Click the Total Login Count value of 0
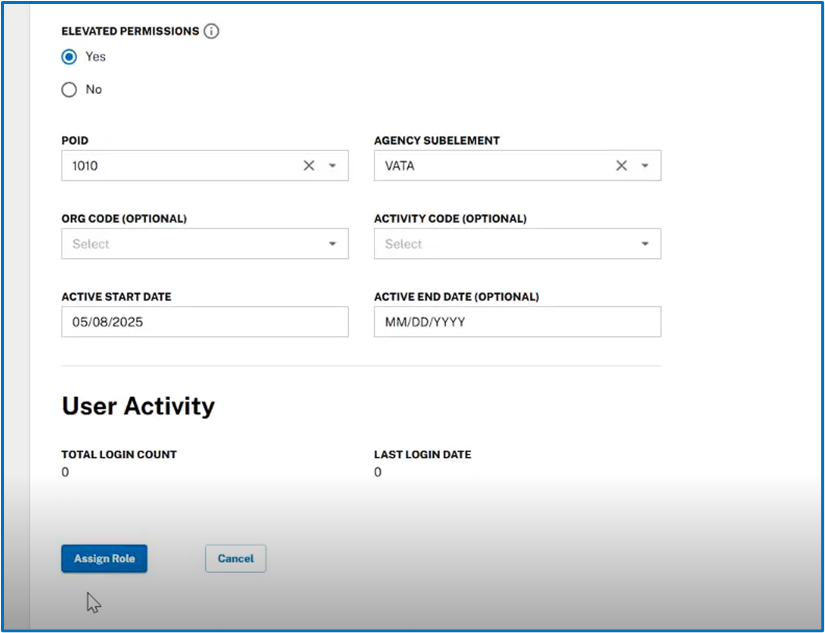The image size is (825, 633). (x=65, y=471)
